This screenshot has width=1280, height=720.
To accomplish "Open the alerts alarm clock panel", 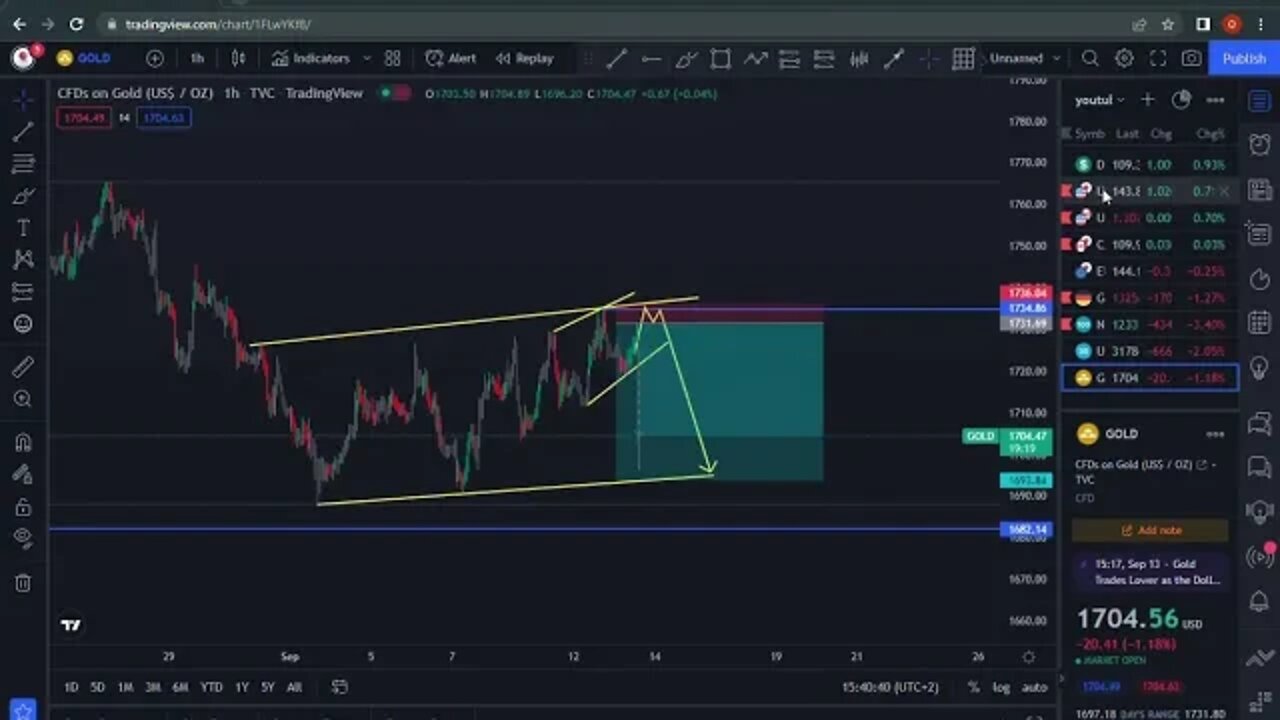I will pos(1260,145).
